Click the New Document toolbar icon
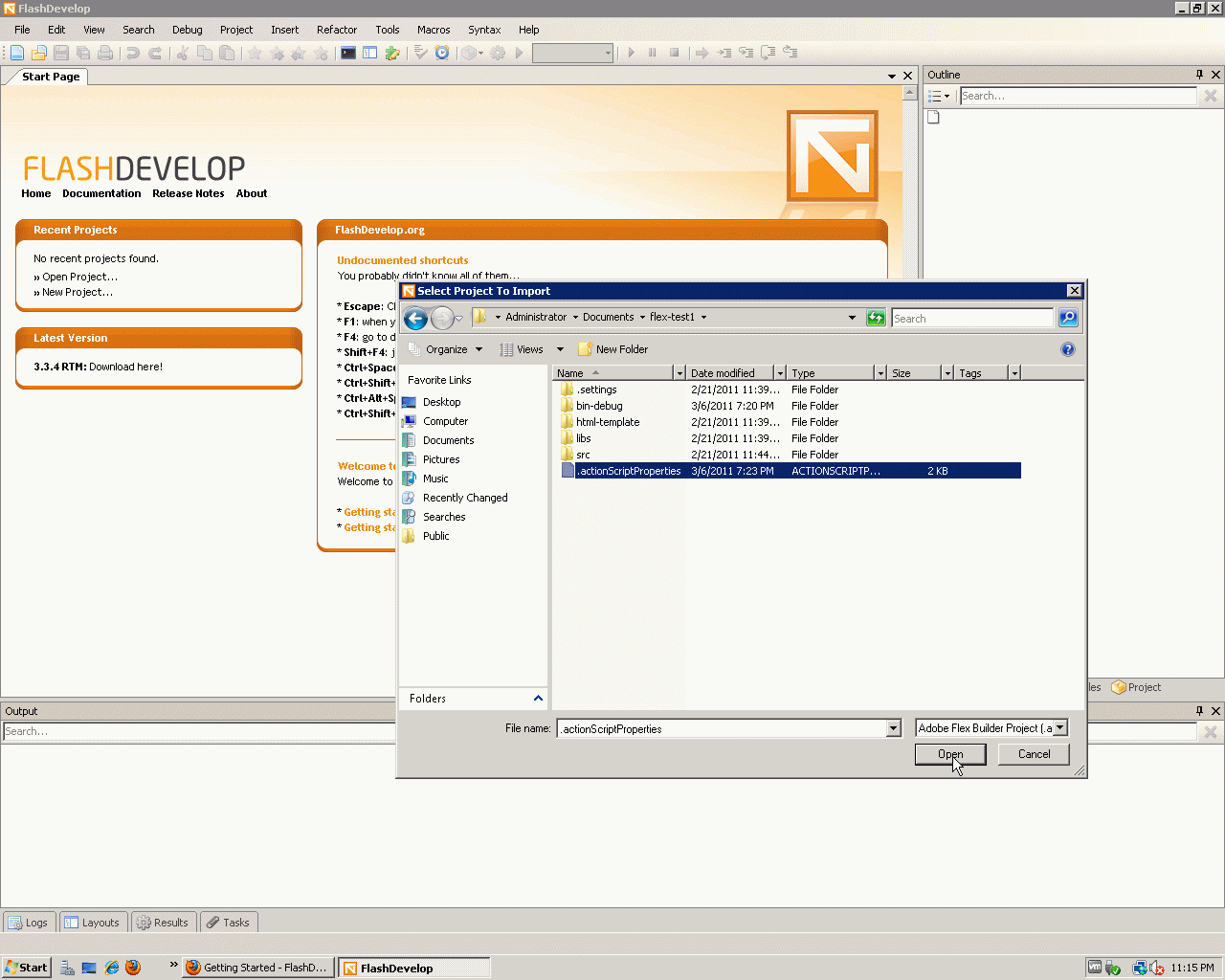Image resolution: width=1225 pixels, height=980 pixels. [x=17, y=53]
